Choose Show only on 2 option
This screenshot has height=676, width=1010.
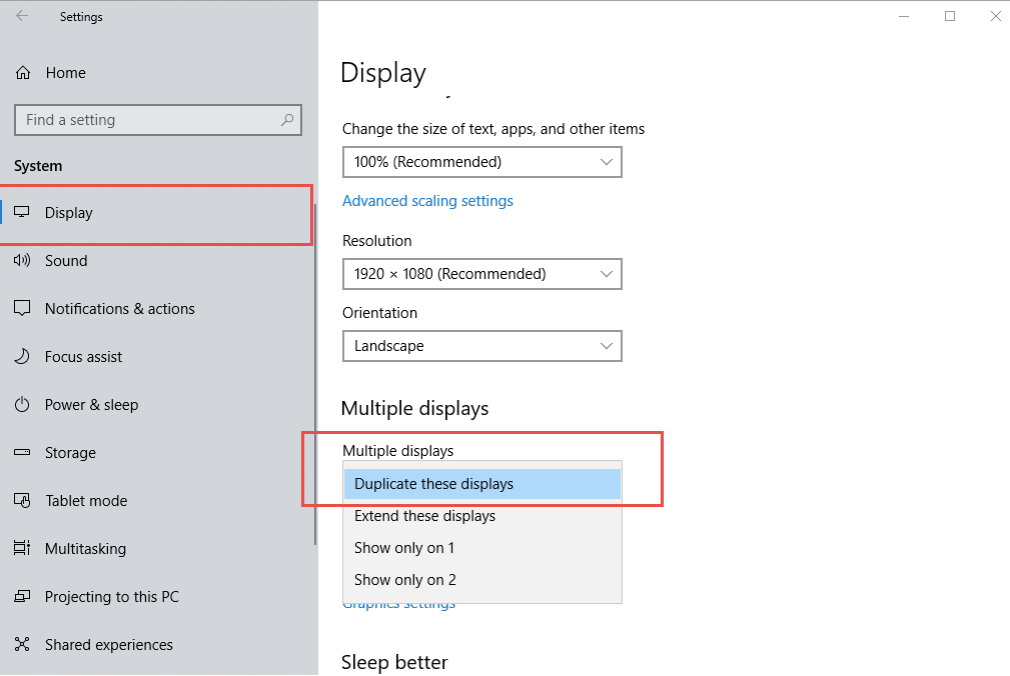coord(482,580)
